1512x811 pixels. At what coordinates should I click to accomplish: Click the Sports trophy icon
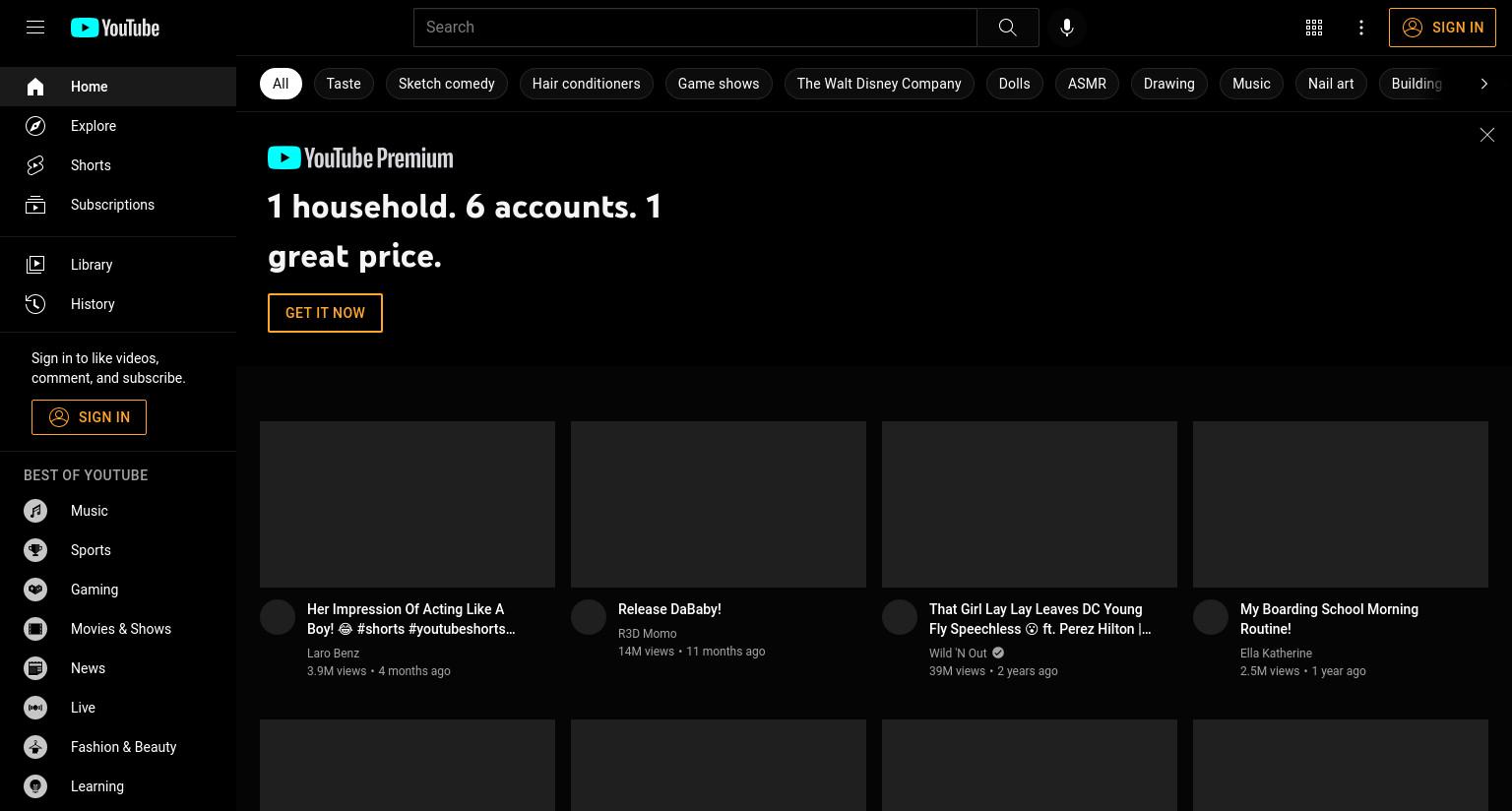coord(35,550)
